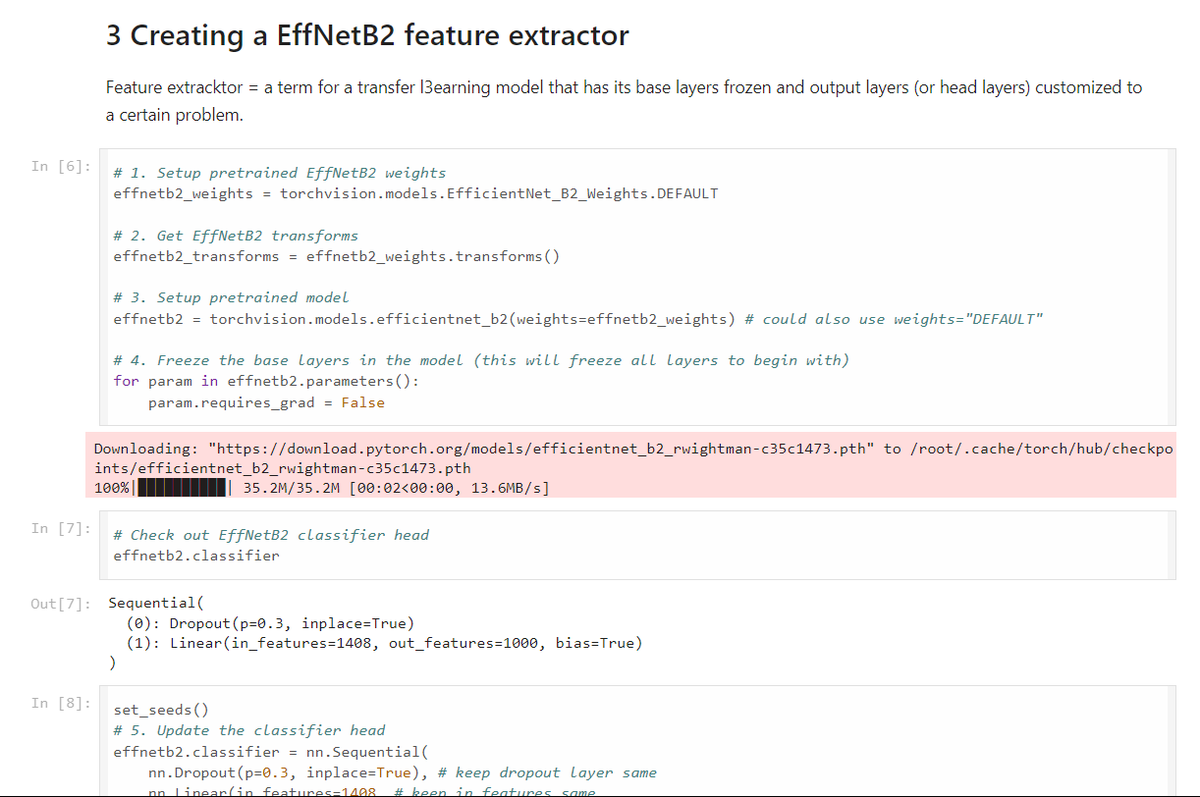Click the line "for param in effnetb2.parameters():"
The height and width of the screenshot is (797, 1200).
(267, 381)
